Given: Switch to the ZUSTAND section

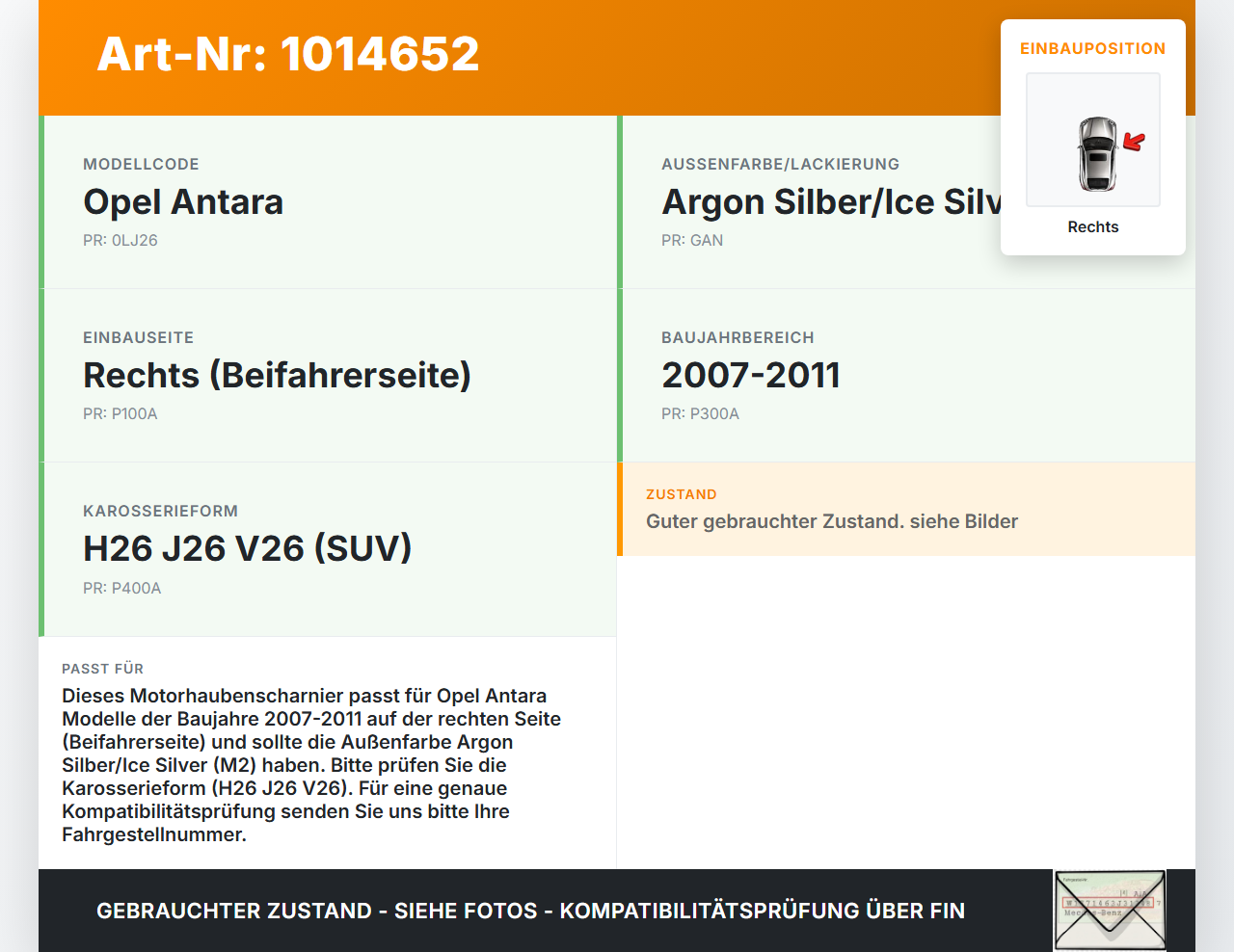Looking at the screenshot, I should coord(681,494).
